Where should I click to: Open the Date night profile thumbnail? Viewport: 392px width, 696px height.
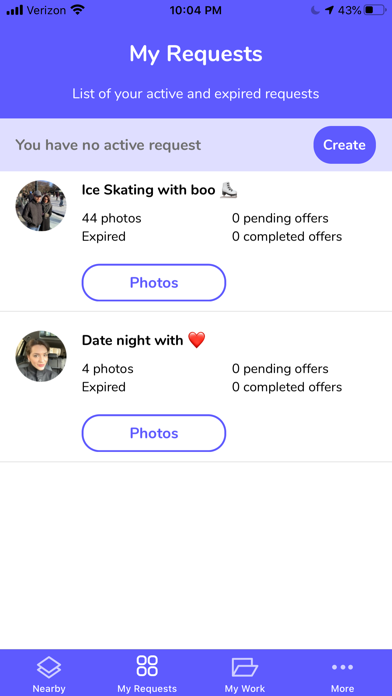tap(41, 356)
